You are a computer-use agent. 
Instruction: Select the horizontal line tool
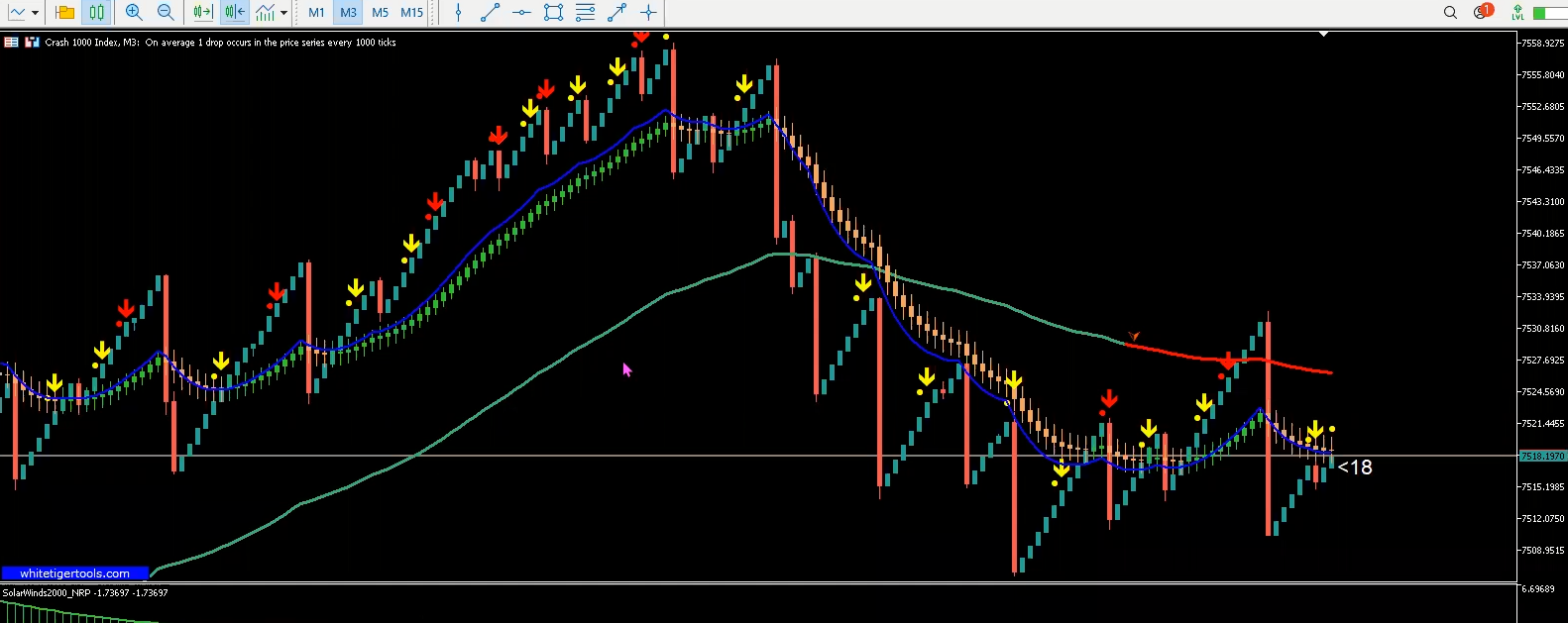pos(521,13)
